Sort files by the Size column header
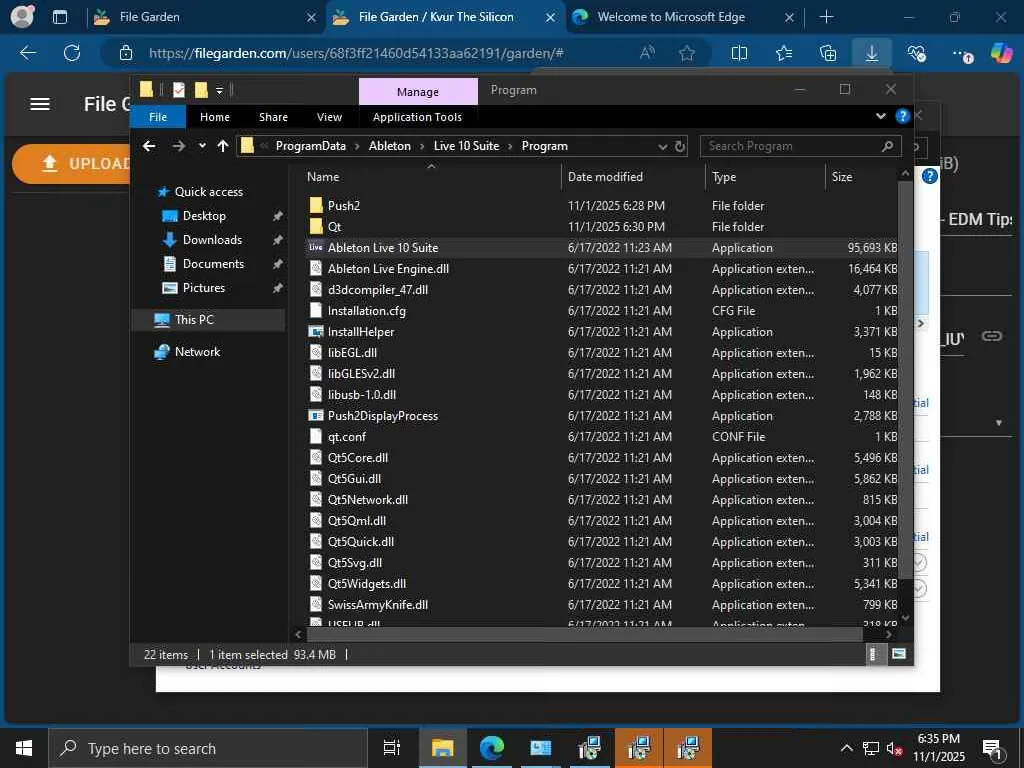 [x=861, y=176]
